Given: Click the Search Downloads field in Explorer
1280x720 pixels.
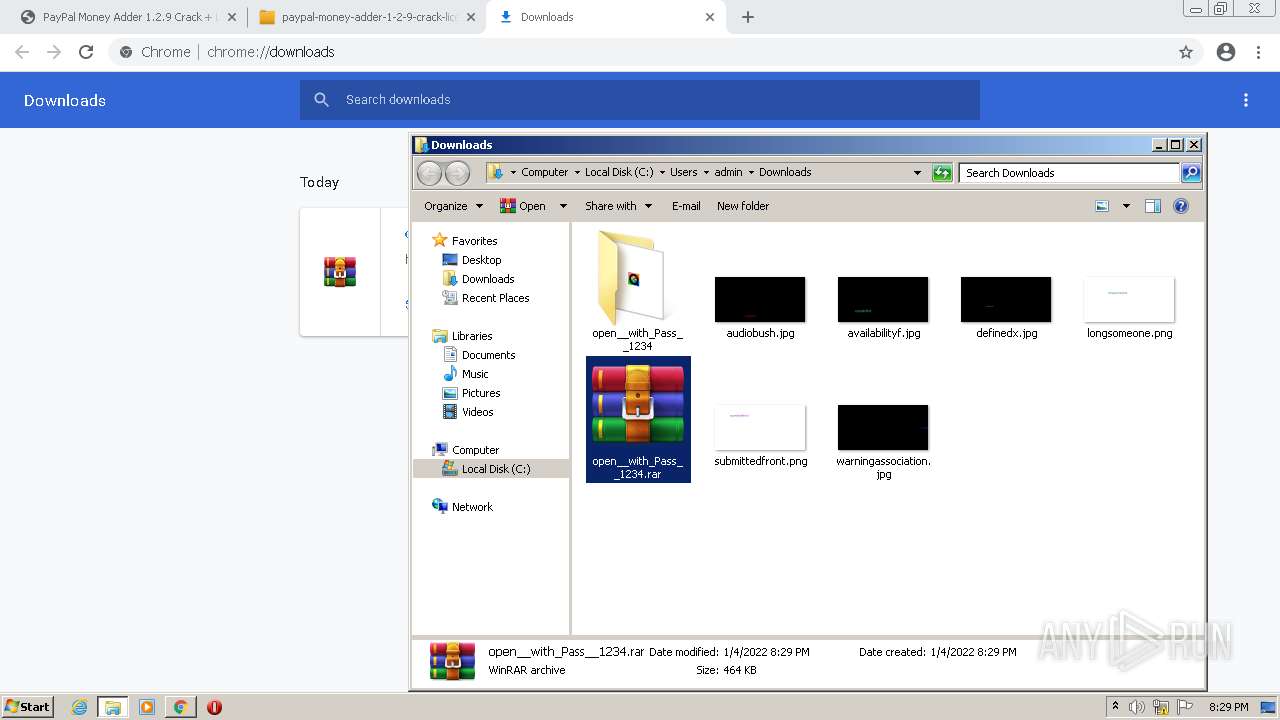Looking at the screenshot, I should tap(1069, 173).
